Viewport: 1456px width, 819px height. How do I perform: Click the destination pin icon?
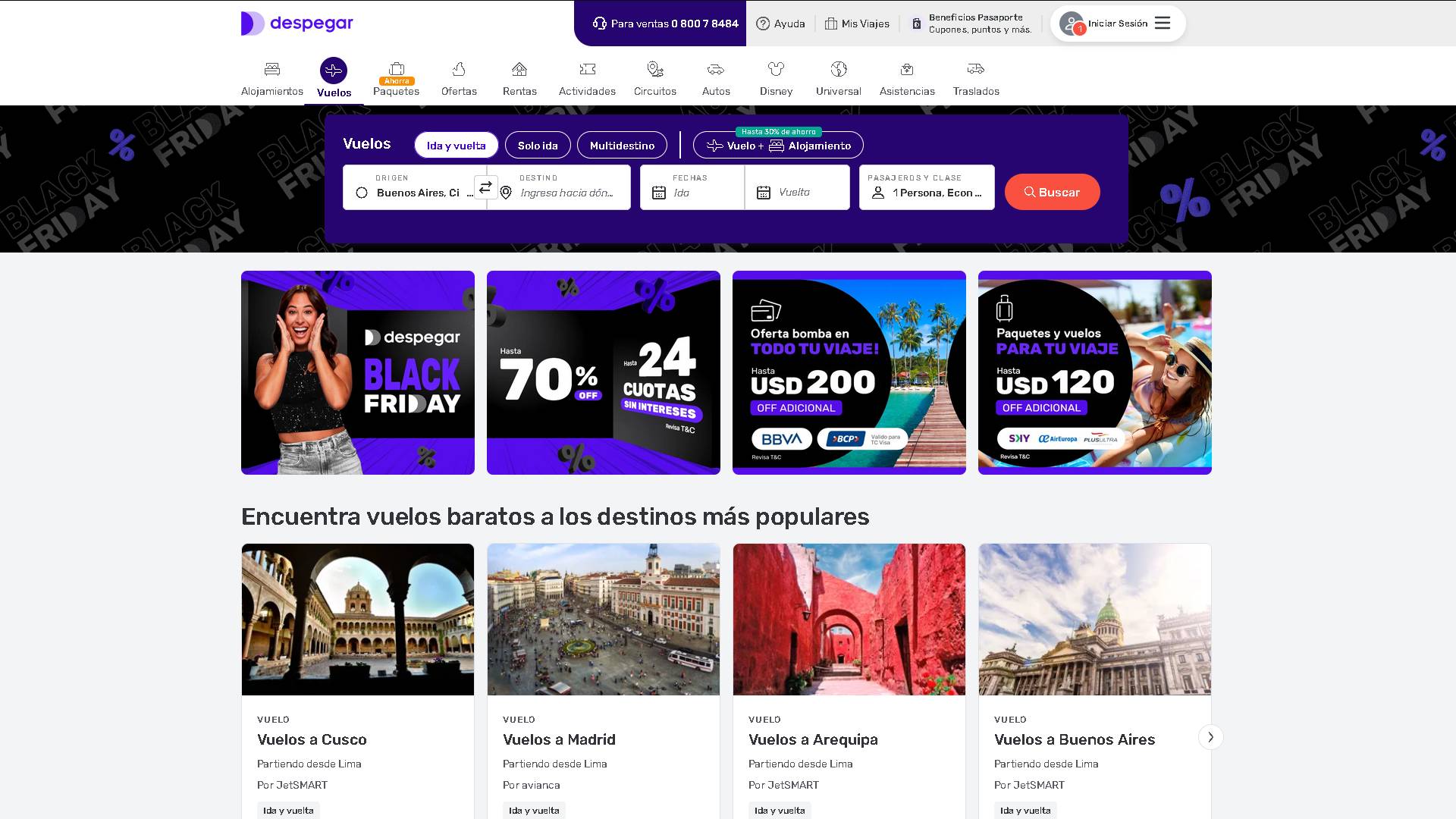(507, 193)
